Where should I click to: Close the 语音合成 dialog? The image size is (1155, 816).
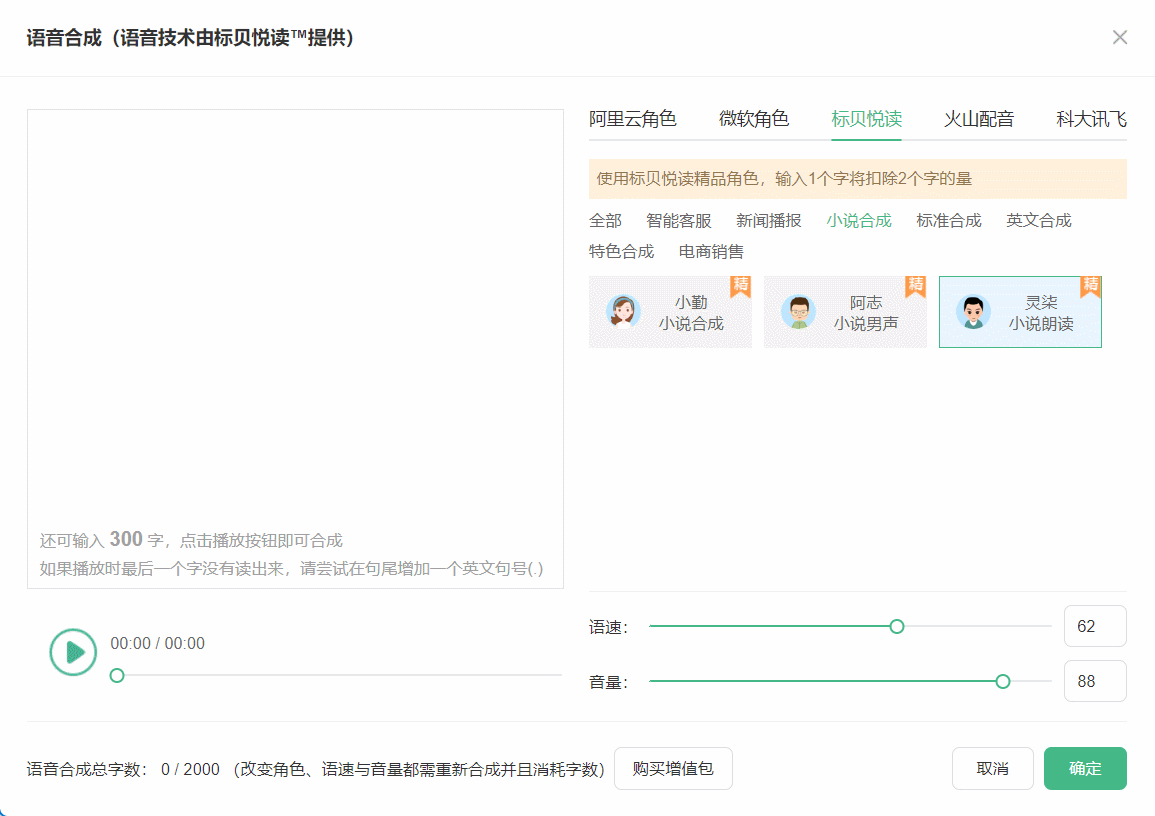click(x=1120, y=38)
